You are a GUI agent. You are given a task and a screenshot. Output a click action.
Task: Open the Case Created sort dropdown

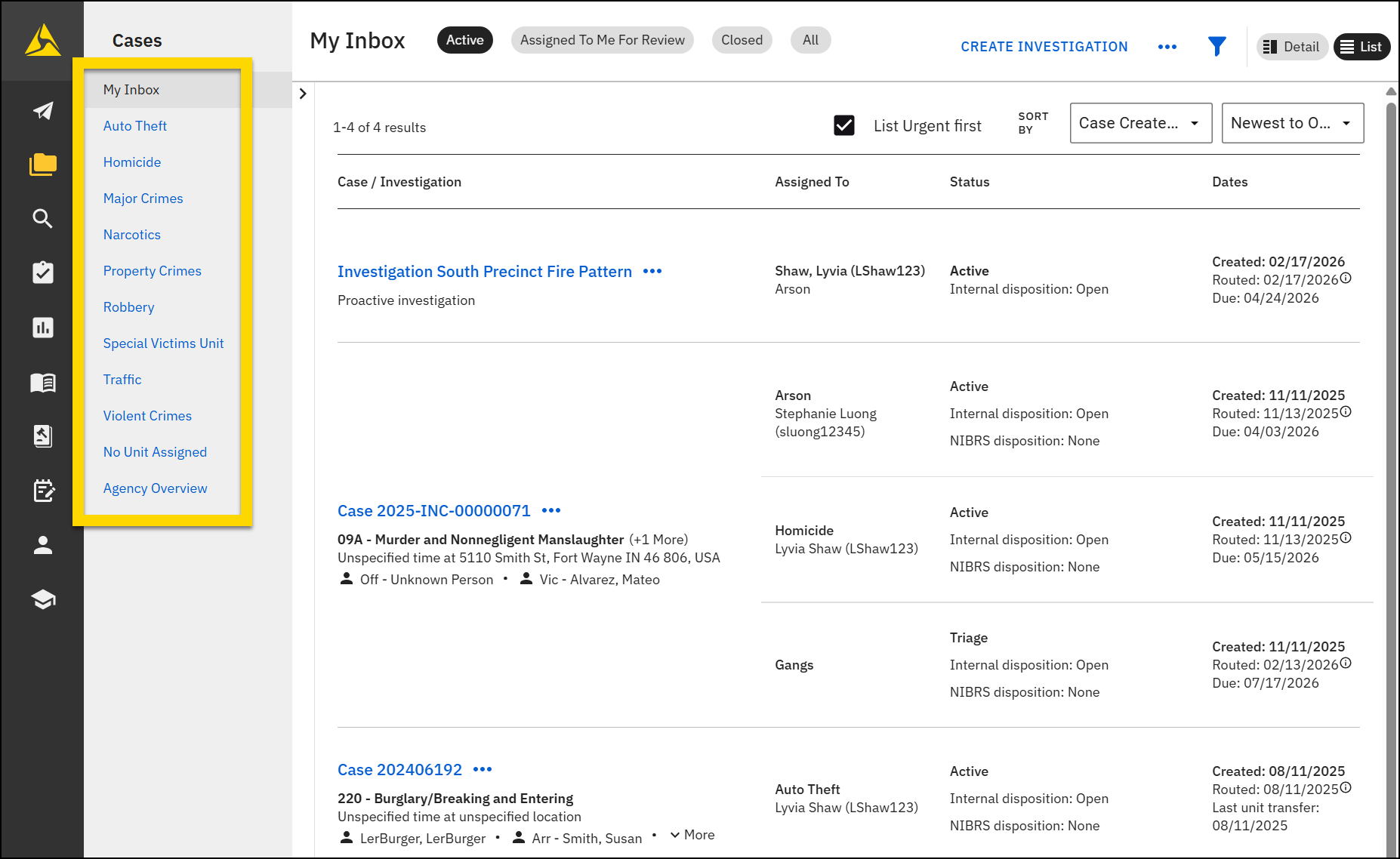point(1140,123)
